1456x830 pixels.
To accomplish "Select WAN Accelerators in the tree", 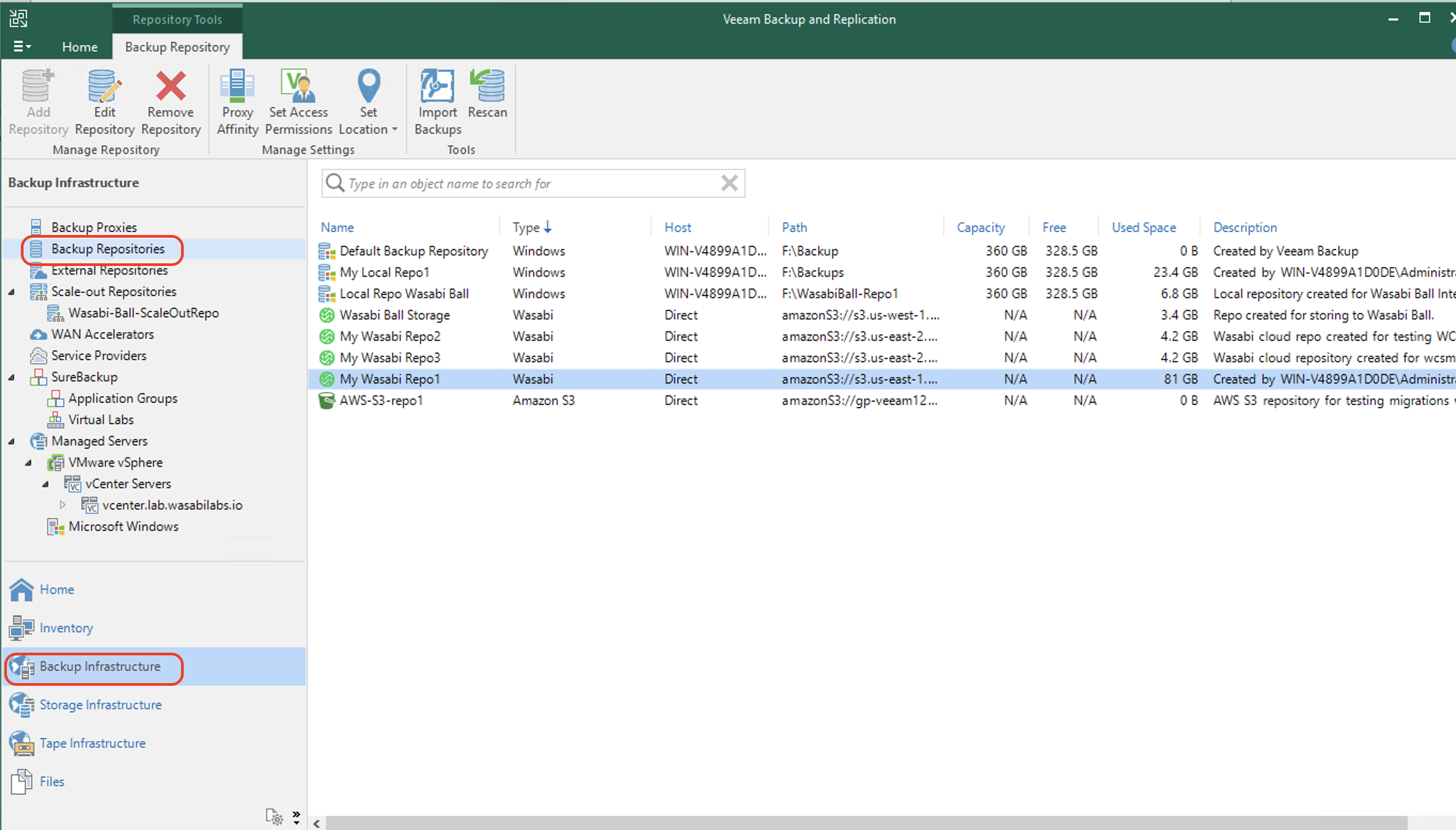I will click(103, 334).
